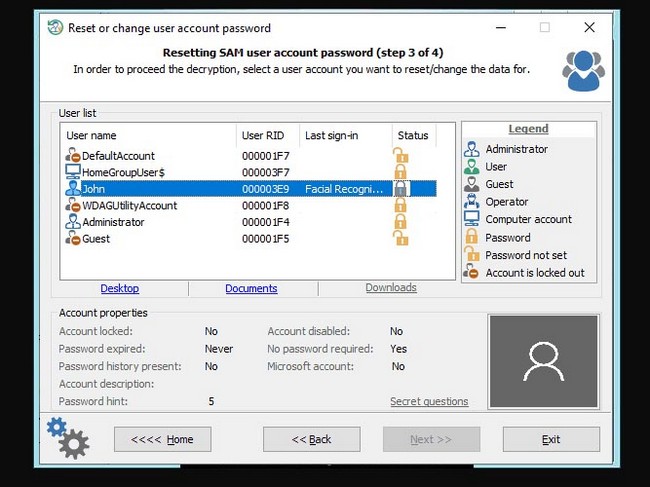Click the users group icon in header
The width and height of the screenshot is (650, 487).
click(582, 68)
